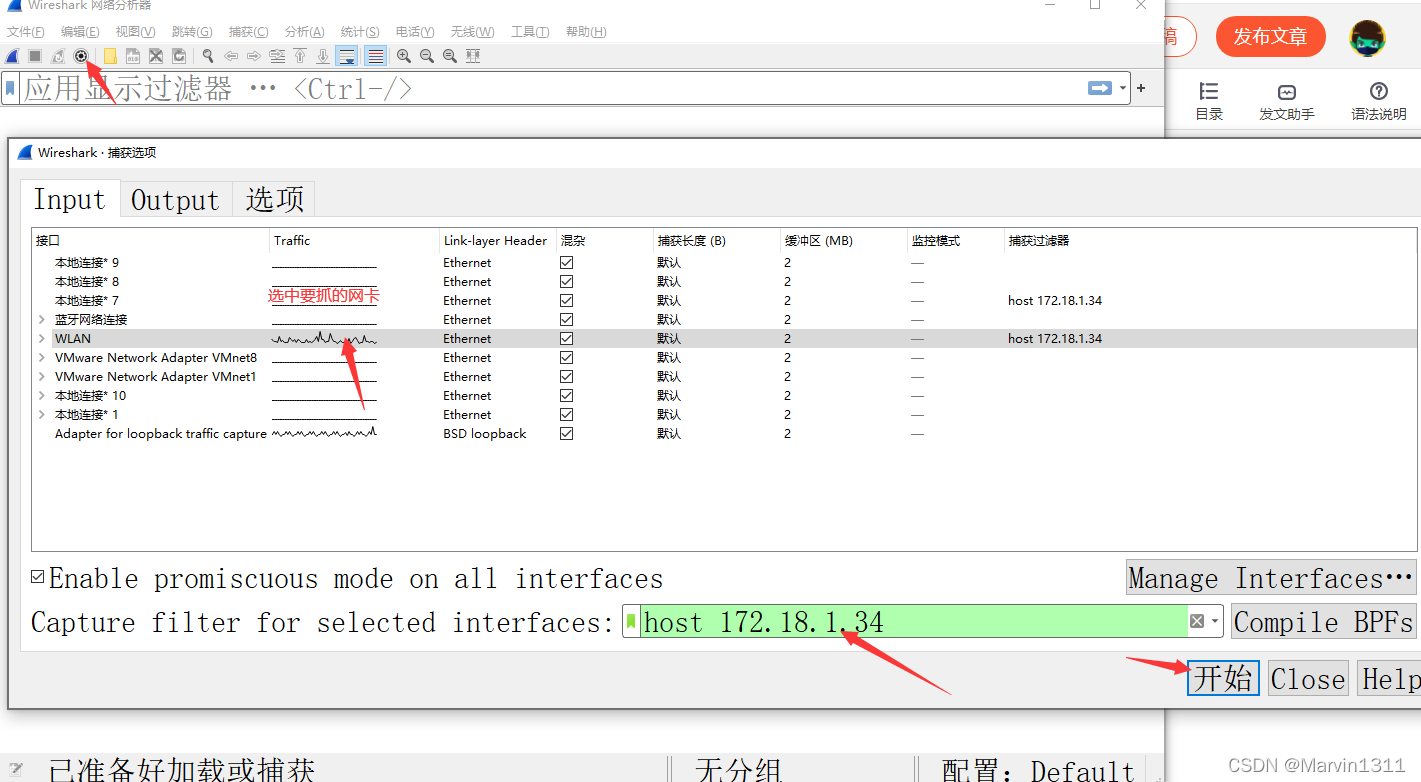Click the go to previous packet arrow icon
The image size is (1421, 782).
click(x=231, y=56)
